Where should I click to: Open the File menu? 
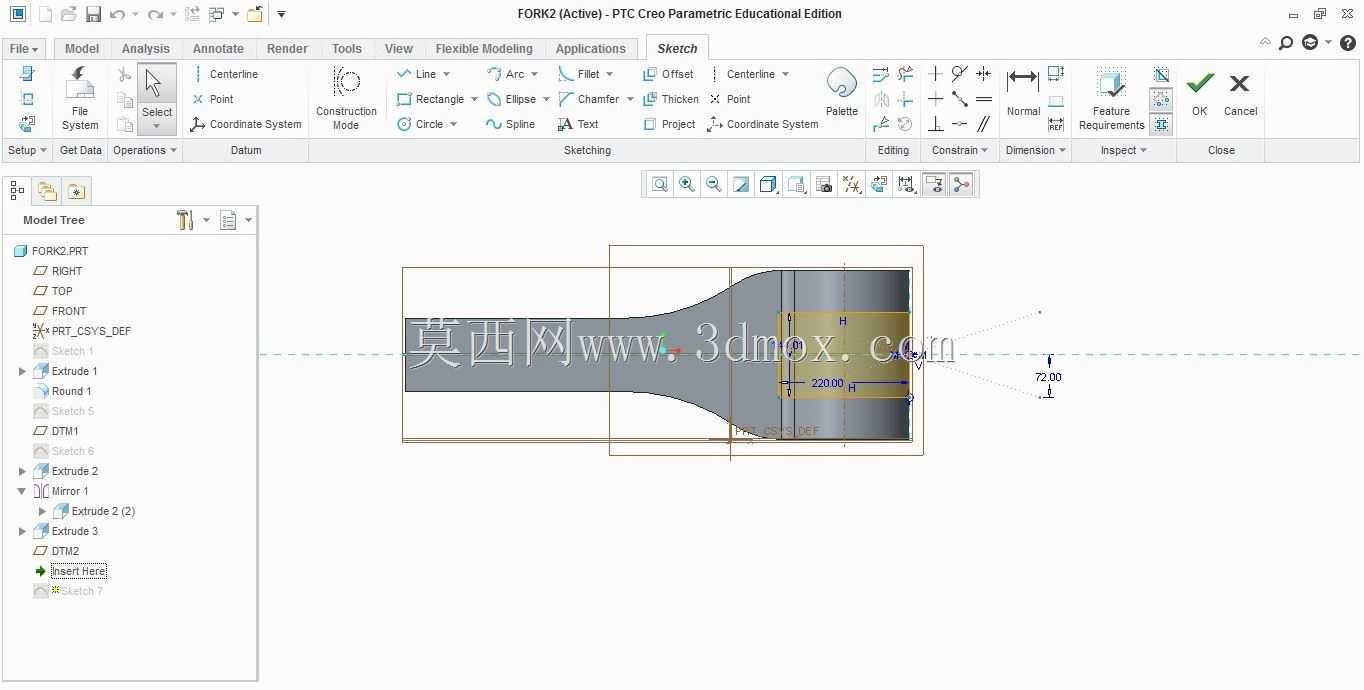(23, 49)
